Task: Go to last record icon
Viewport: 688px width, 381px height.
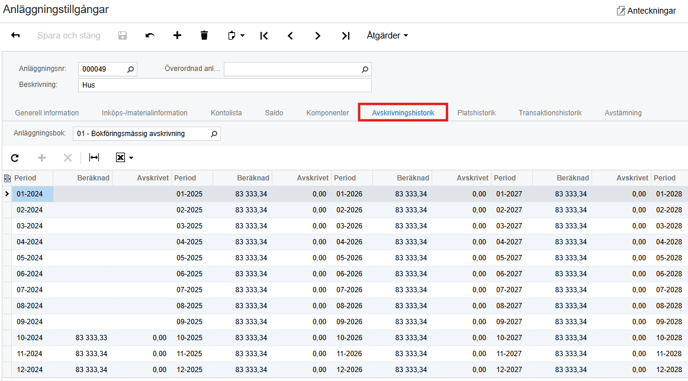Action: pos(346,36)
